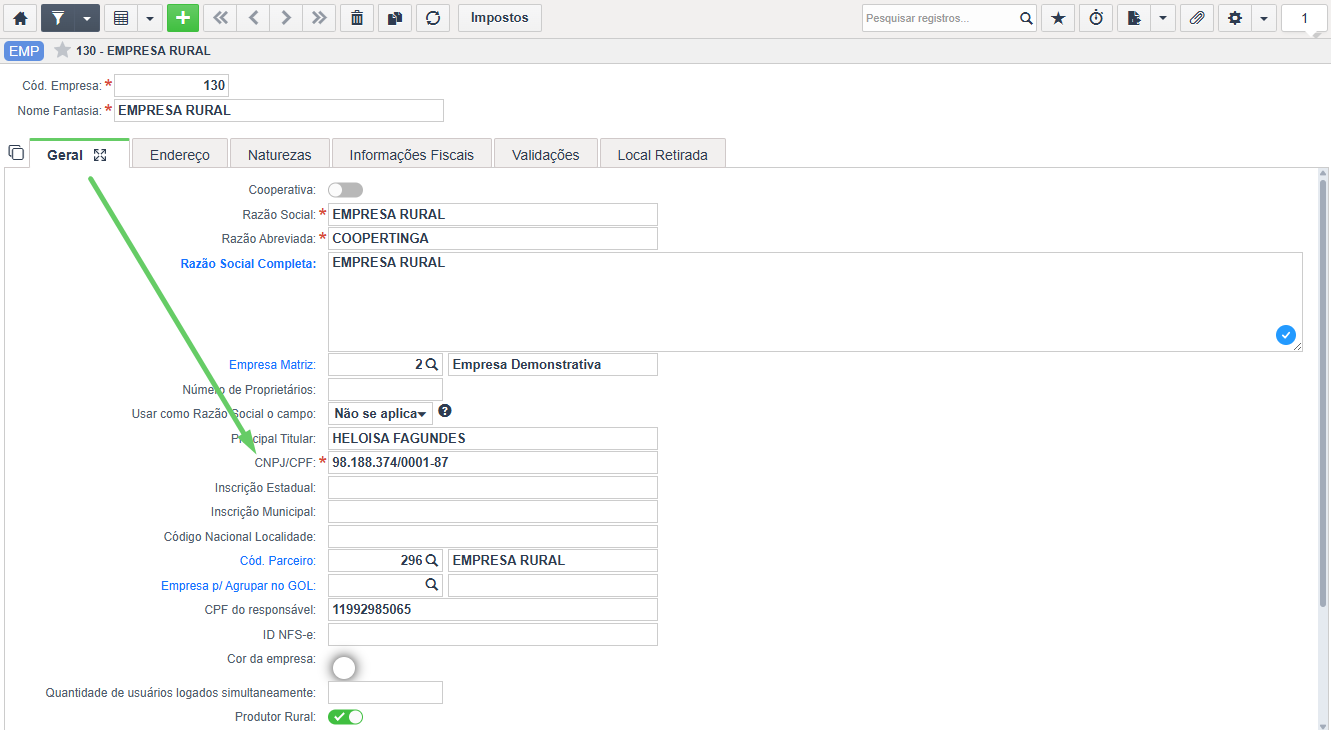The image size is (1331, 730).
Task: Click the record counter showing 1
Action: [x=1304, y=18]
